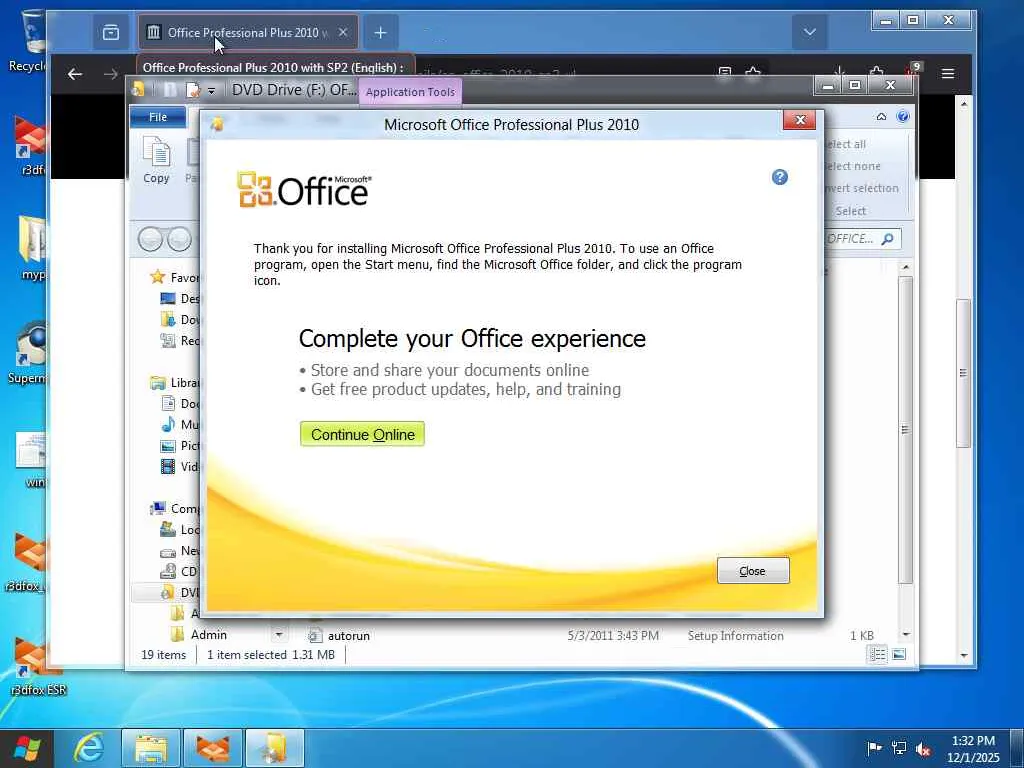Open New Volume drive icon in sidebar

168,551
